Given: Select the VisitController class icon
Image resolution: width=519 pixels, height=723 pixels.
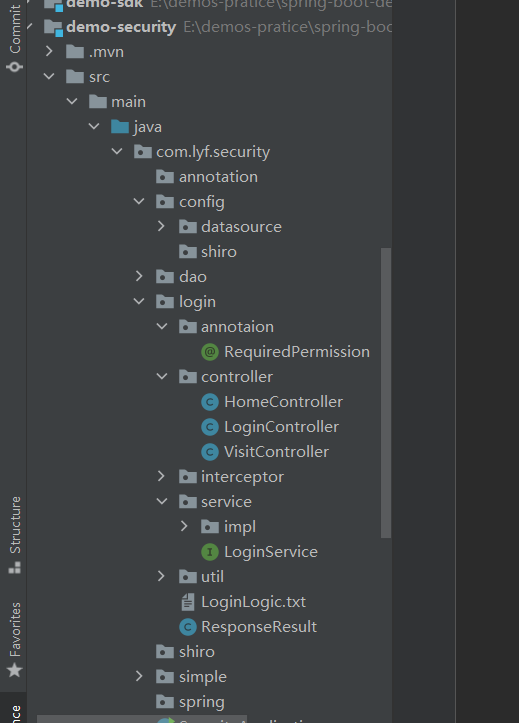Looking at the screenshot, I should (x=210, y=452).
